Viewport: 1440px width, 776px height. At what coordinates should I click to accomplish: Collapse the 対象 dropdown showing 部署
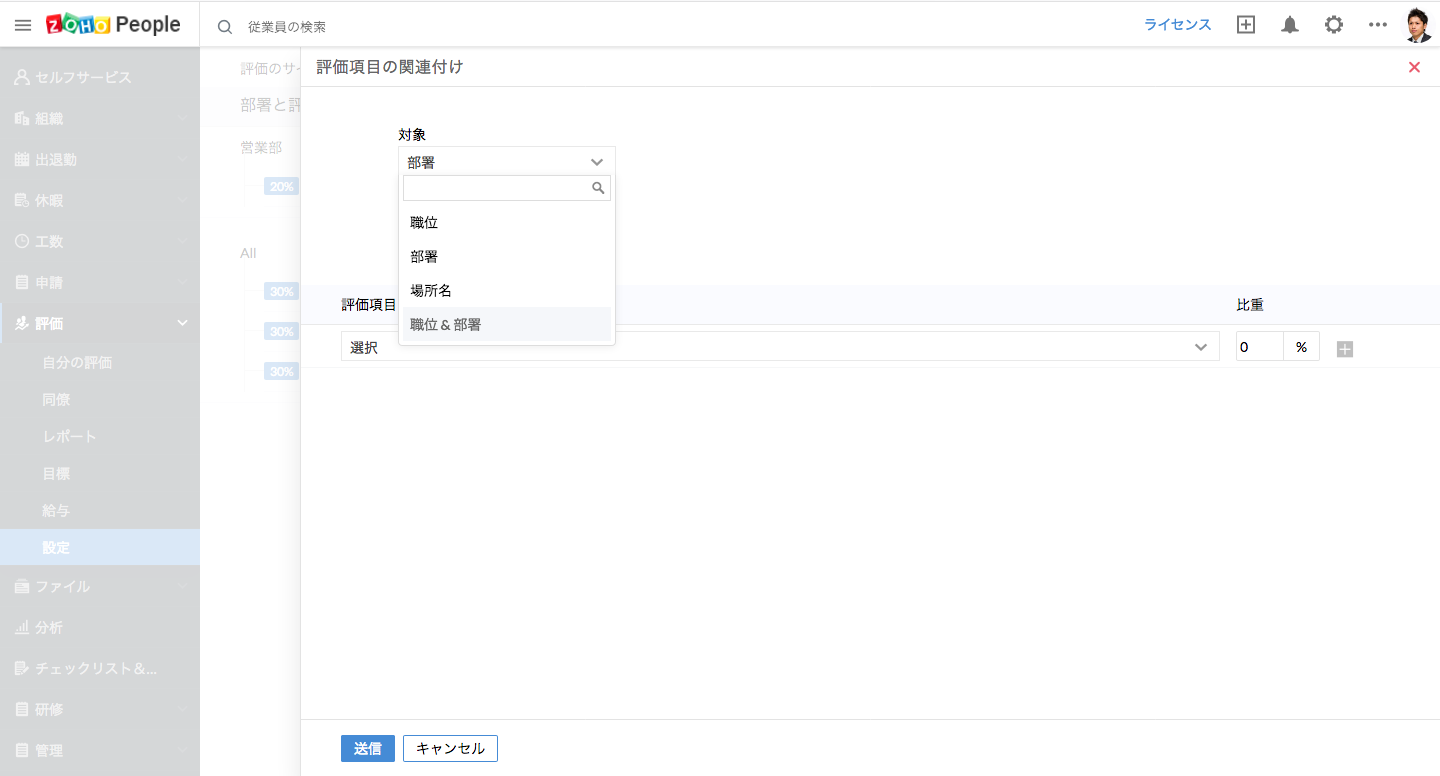[x=507, y=162]
